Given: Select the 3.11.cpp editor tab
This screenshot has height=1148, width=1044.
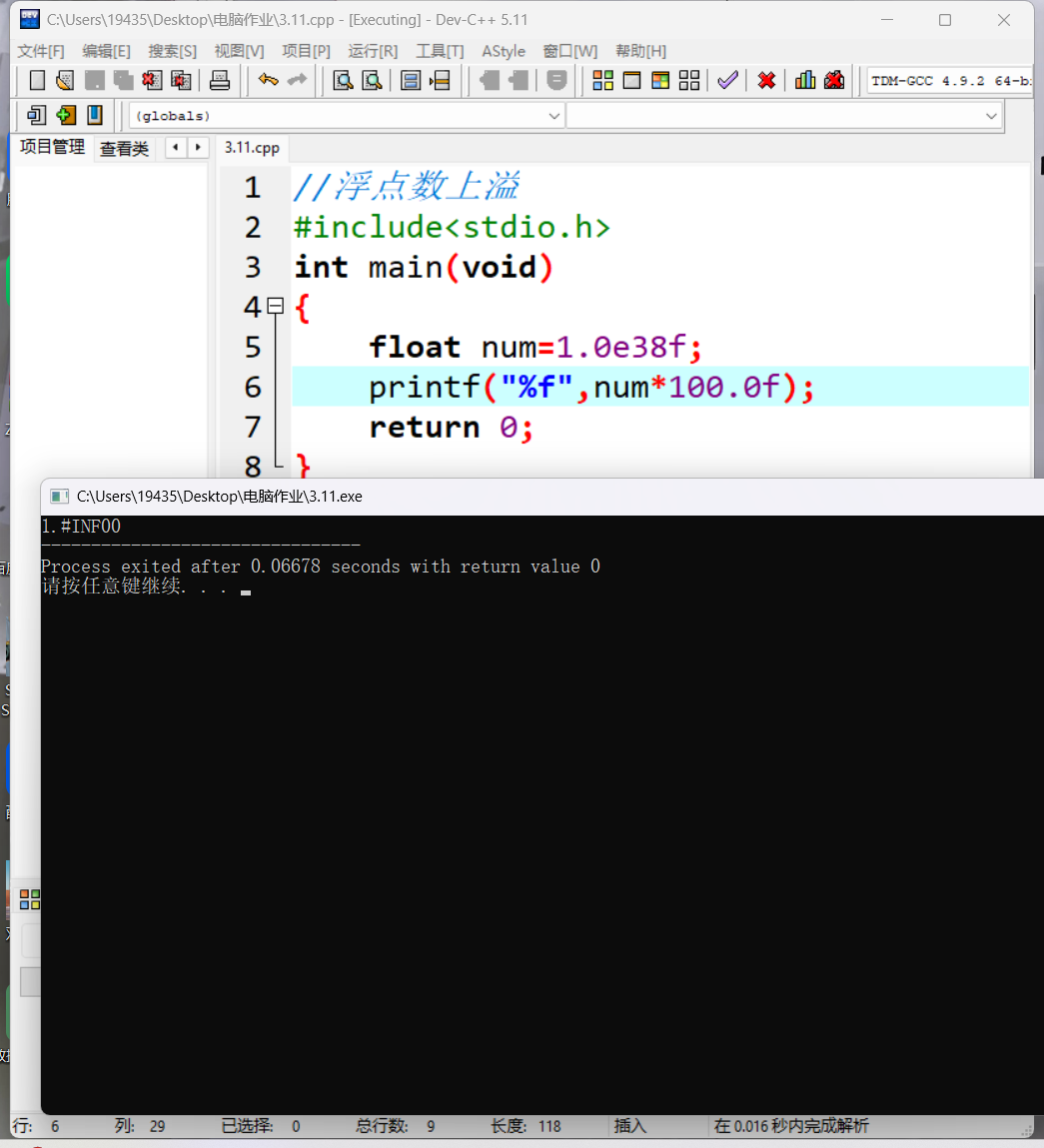Looking at the screenshot, I should click(252, 148).
